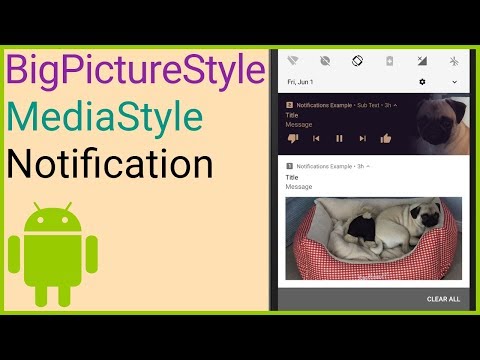
Task: Tap Notifications Example header of picture notification
Action: point(324,166)
